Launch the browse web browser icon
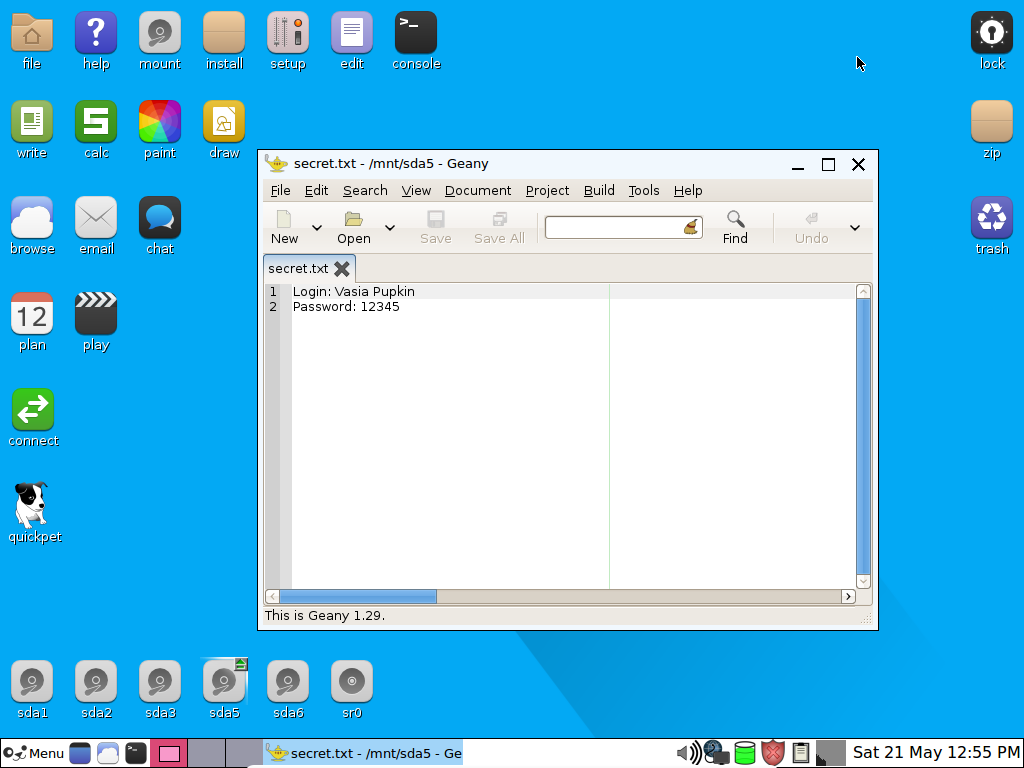This screenshot has width=1024, height=768. click(32, 217)
